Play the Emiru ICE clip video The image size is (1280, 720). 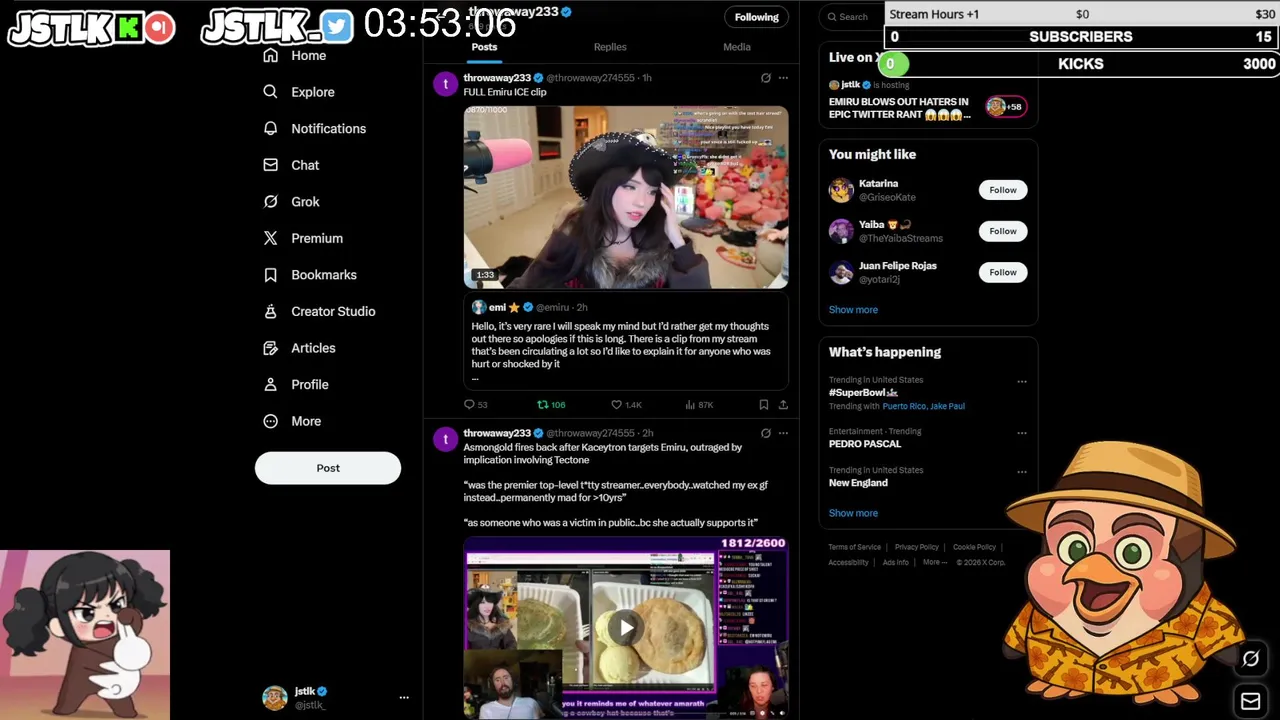point(626,197)
